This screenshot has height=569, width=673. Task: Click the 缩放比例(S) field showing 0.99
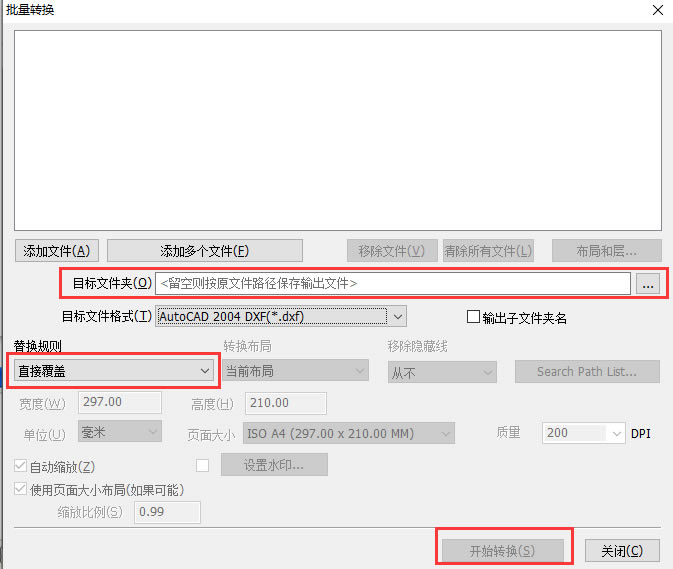[167, 512]
